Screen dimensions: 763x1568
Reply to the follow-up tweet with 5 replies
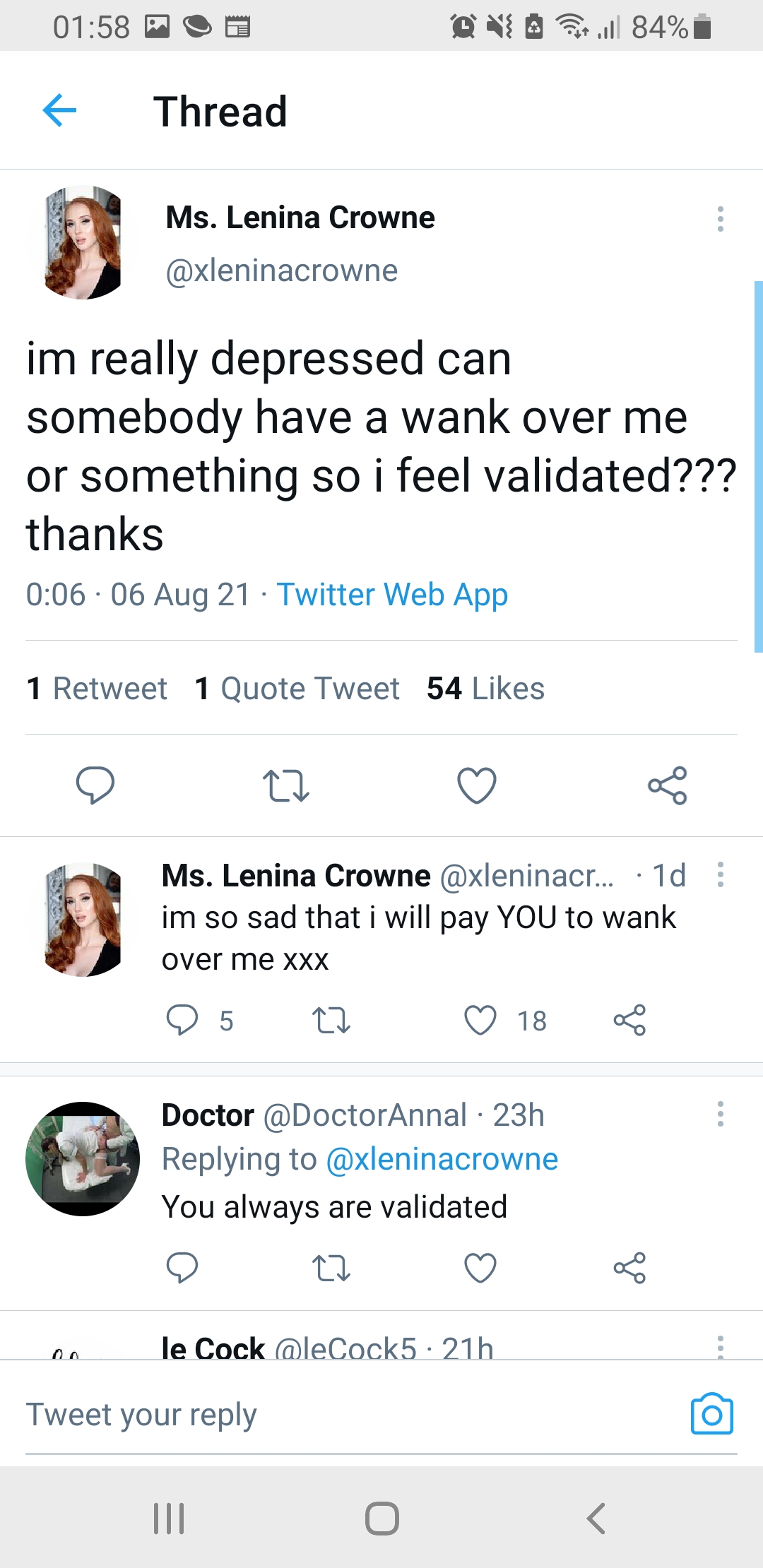coord(182,1021)
